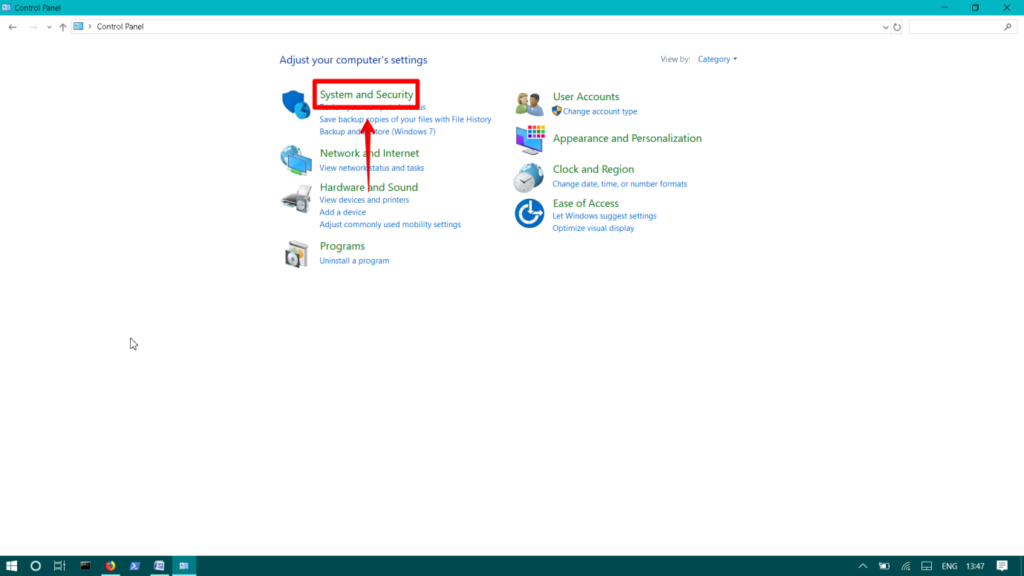Screen dimensions: 1024x576
Task: Click the Hardware and Sound printer icon
Action: click(x=296, y=199)
